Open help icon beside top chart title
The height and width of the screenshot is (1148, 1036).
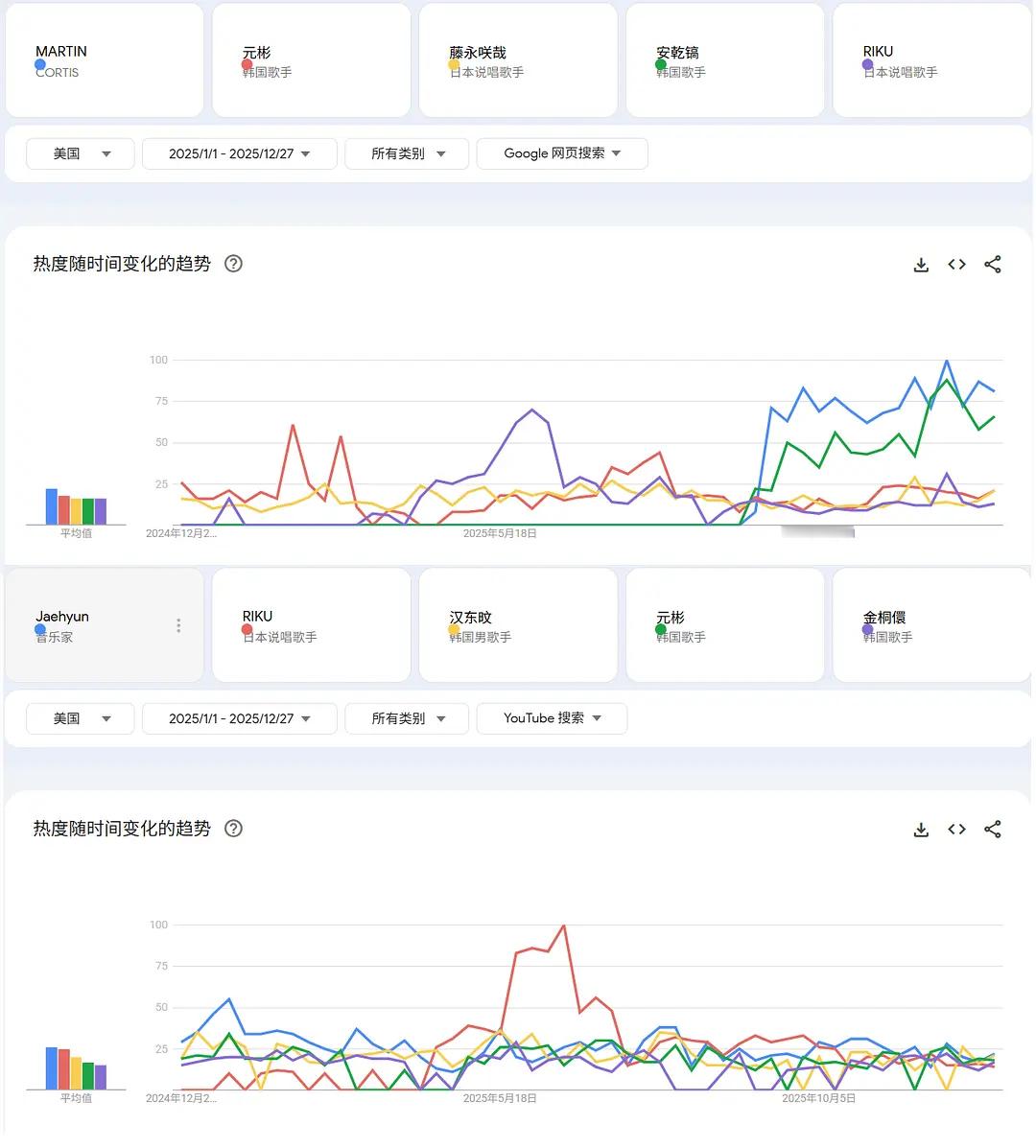[233, 264]
